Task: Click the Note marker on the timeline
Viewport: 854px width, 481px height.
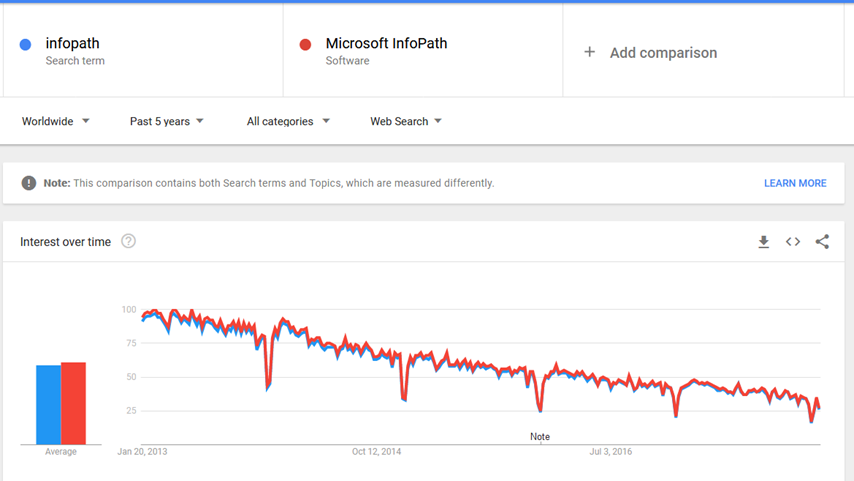Action: [x=540, y=437]
